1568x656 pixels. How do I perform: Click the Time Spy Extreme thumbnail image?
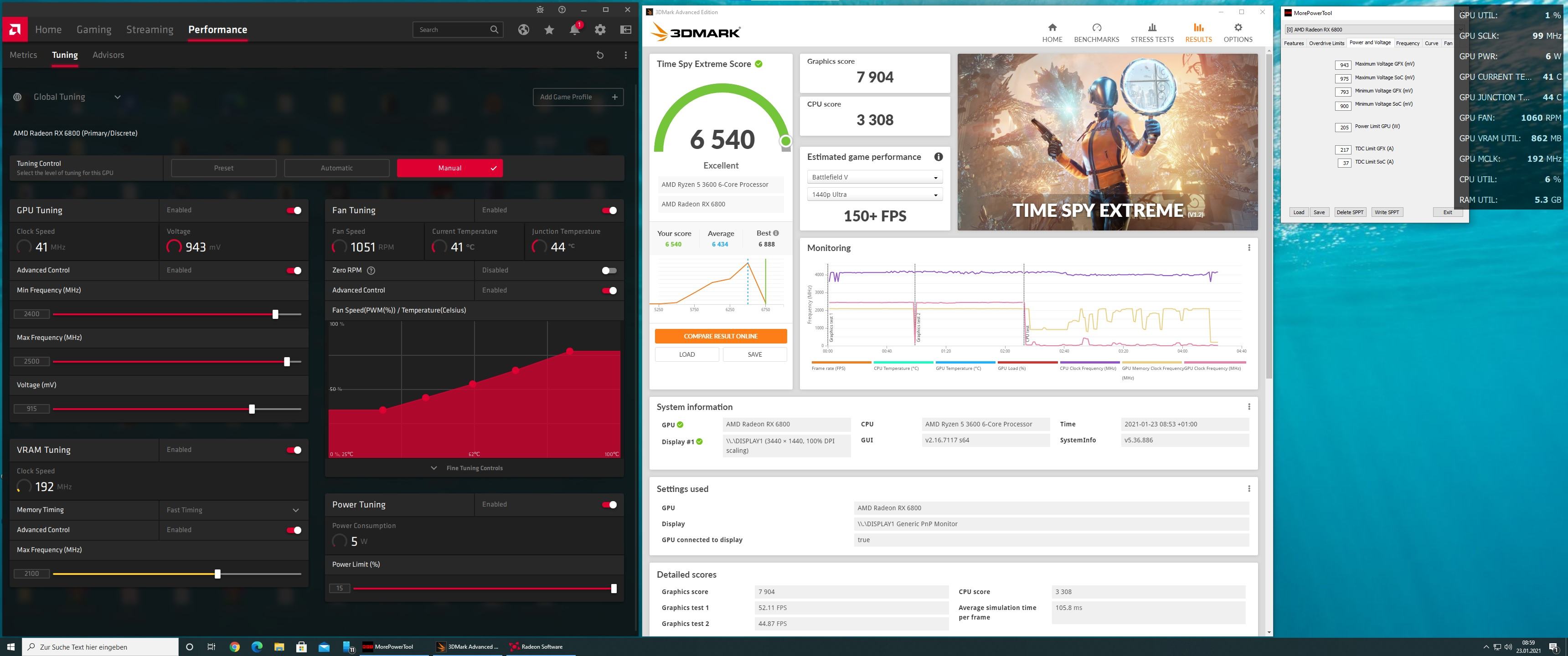(1107, 142)
